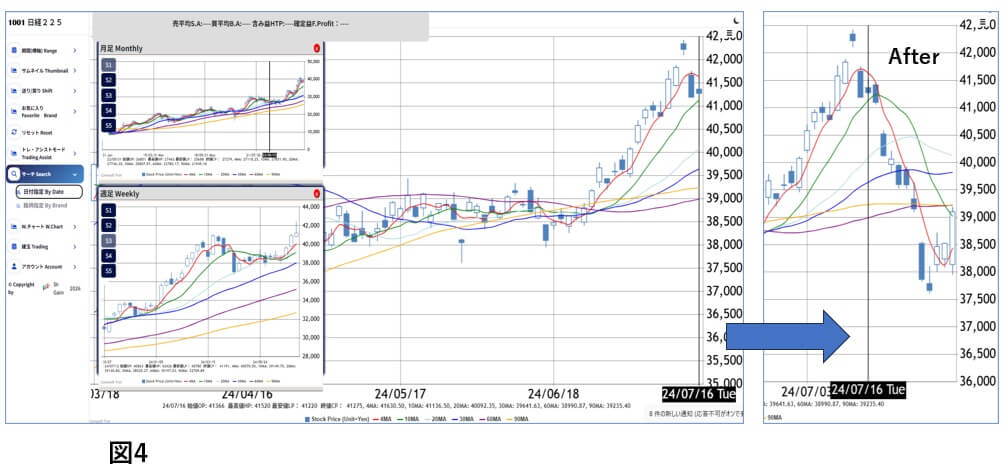Close the Monthly chart panel

(317, 48)
